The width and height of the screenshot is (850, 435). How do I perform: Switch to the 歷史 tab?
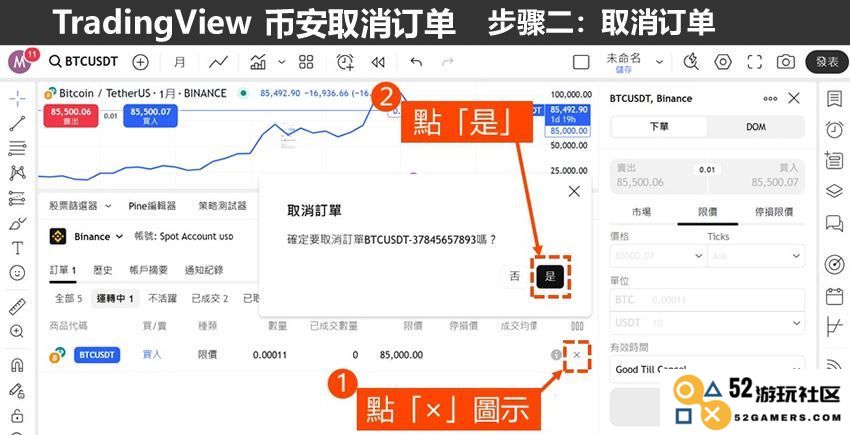click(102, 270)
